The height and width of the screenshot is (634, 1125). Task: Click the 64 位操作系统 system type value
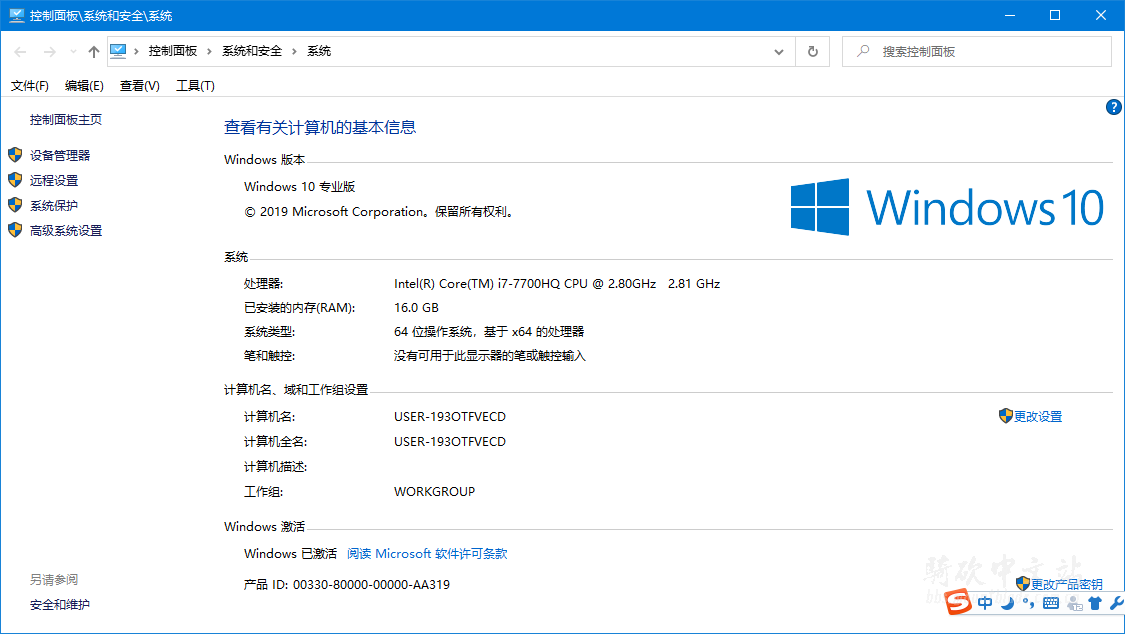(489, 332)
